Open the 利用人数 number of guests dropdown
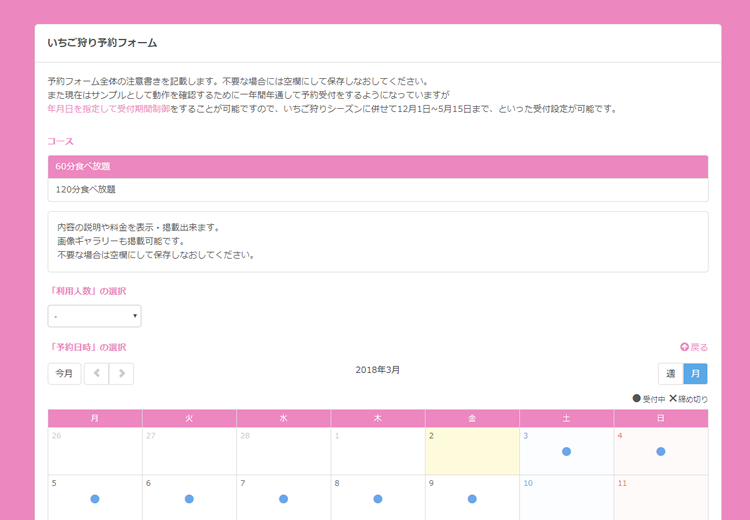 pos(94,316)
